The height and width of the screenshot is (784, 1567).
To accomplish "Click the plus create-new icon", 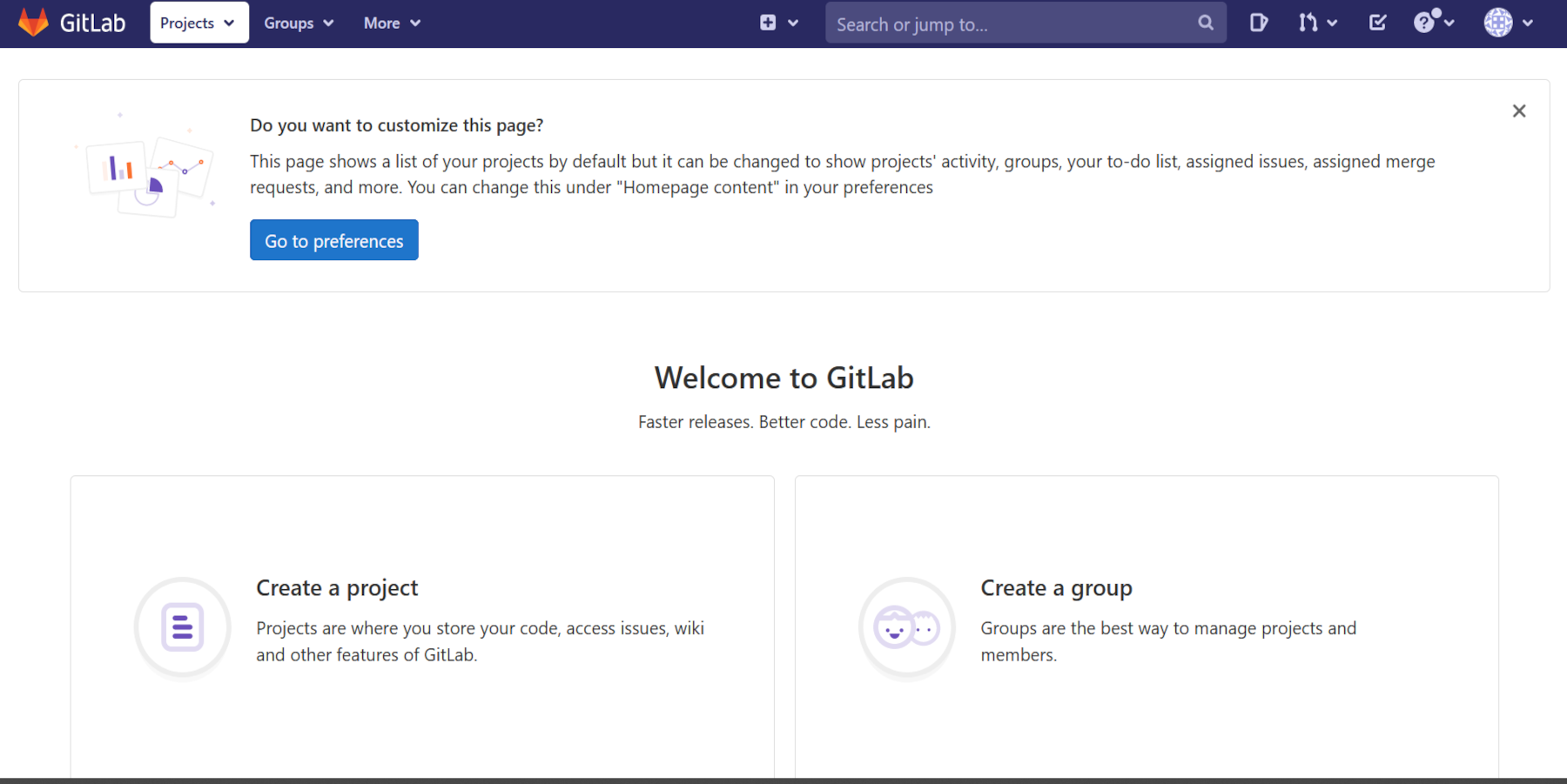I will pyautogui.click(x=768, y=23).
